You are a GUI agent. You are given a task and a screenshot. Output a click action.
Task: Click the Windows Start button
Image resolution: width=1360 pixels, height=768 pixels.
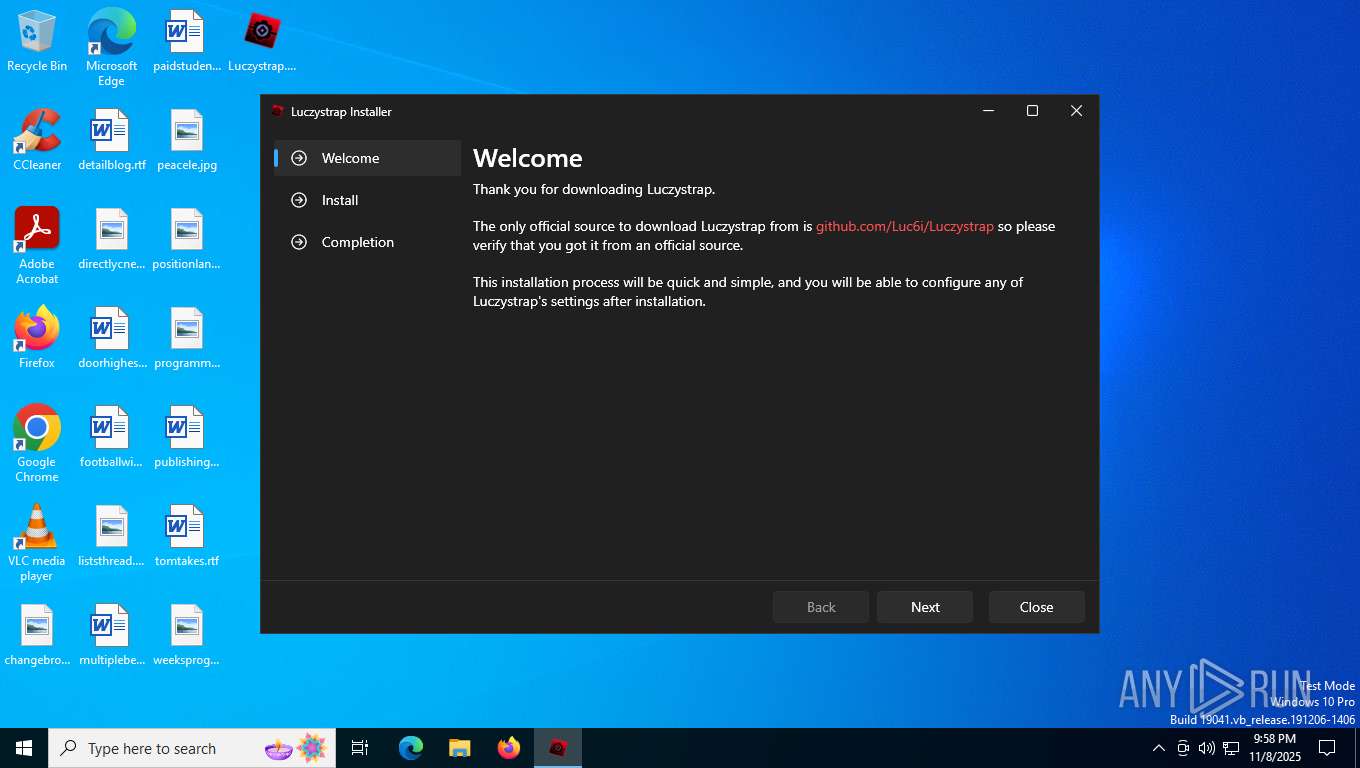24,748
